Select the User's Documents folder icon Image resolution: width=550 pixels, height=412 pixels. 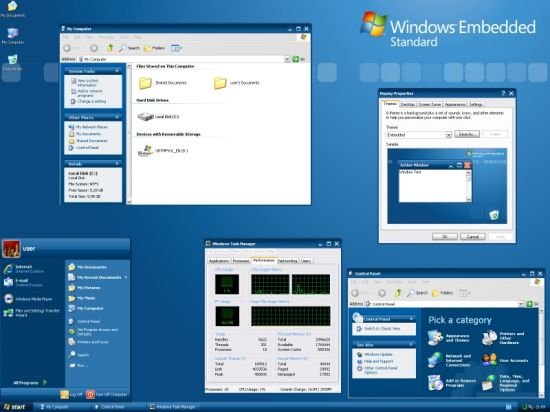220,83
